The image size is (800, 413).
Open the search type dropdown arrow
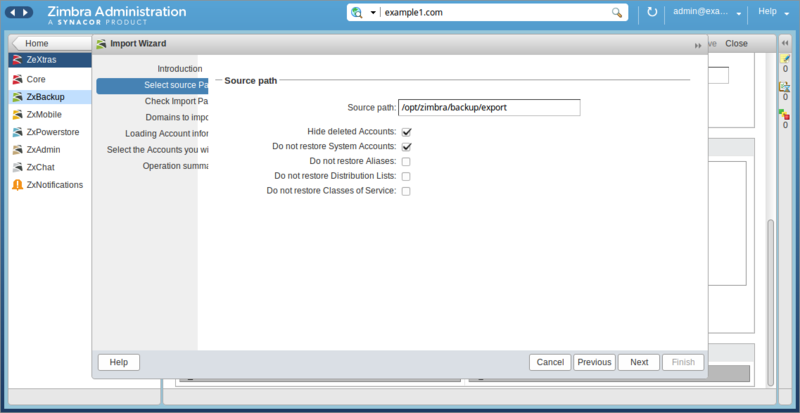pyautogui.click(x=373, y=13)
